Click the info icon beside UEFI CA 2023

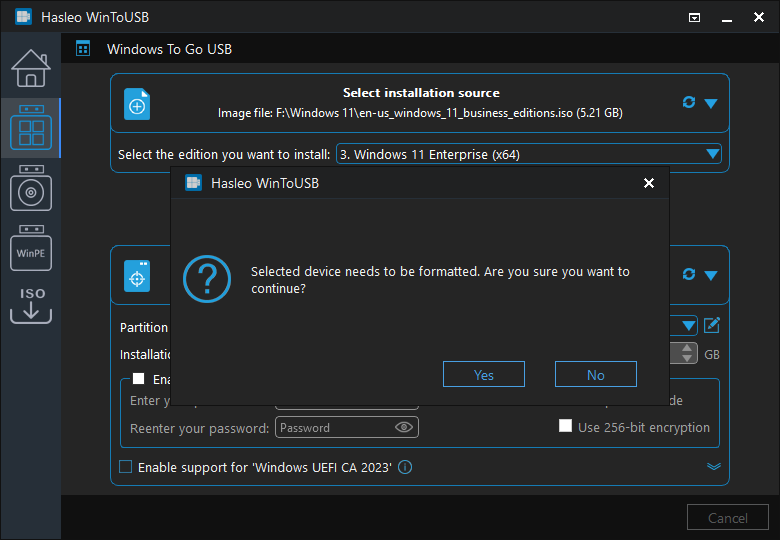coord(405,467)
